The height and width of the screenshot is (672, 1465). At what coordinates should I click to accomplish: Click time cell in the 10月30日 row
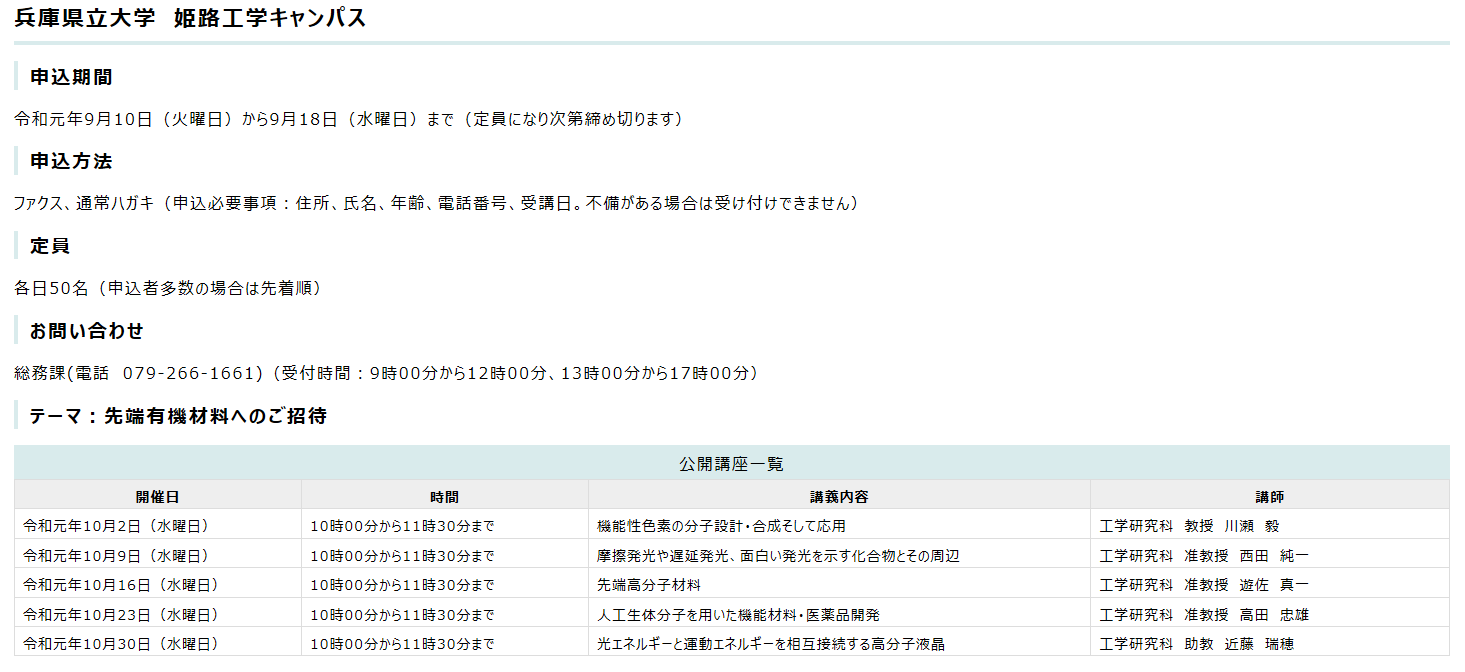point(445,643)
